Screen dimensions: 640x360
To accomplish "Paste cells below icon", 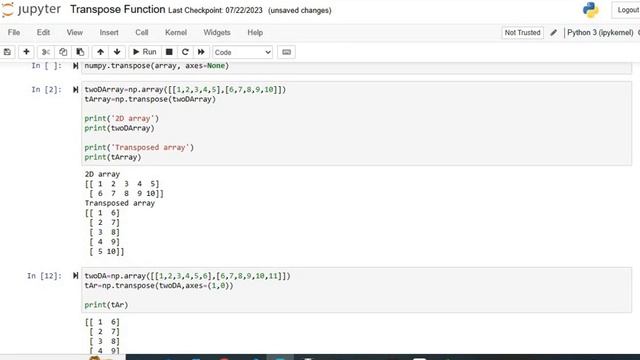I will [x=80, y=52].
